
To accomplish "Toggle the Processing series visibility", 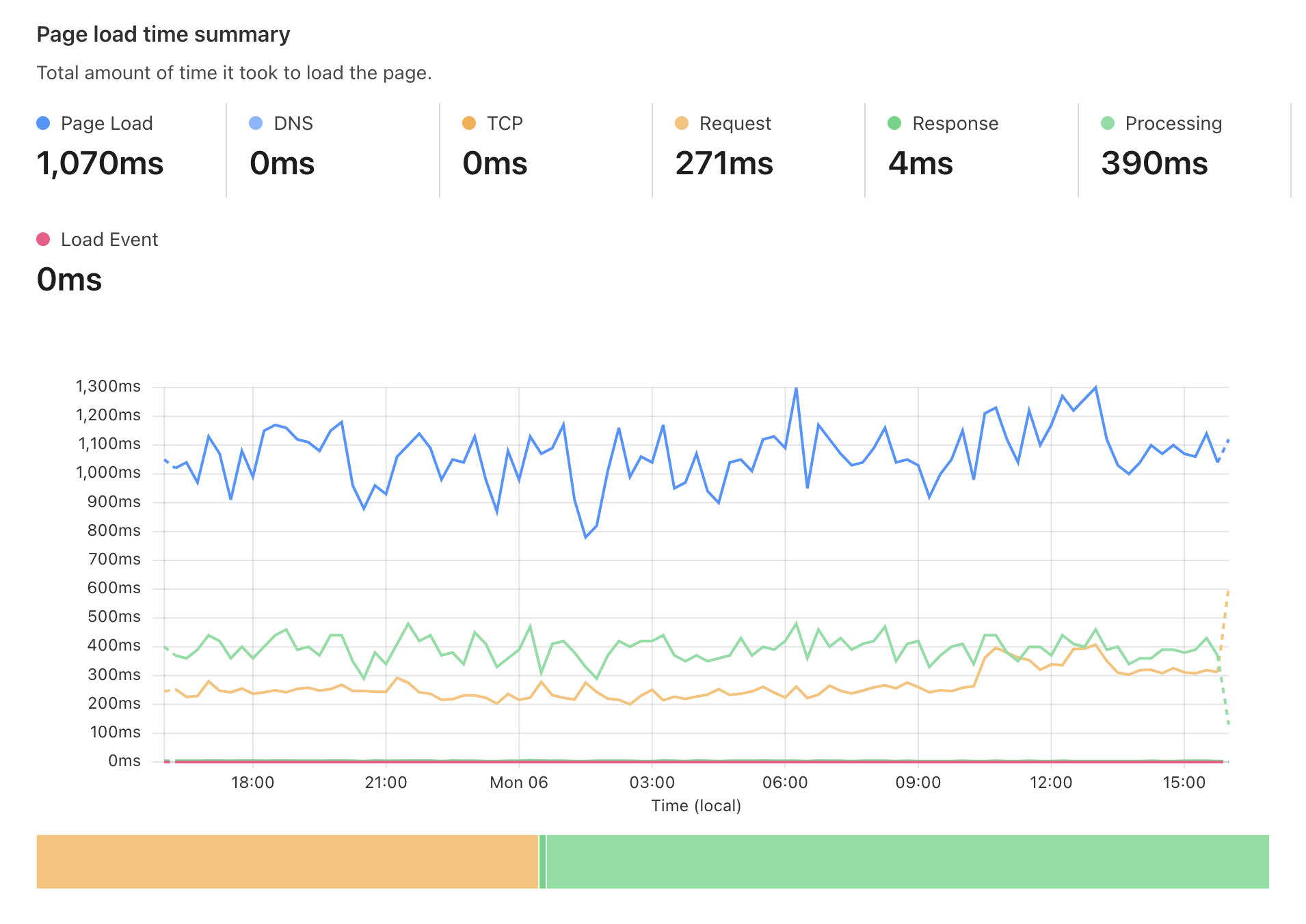I will 1173,123.
